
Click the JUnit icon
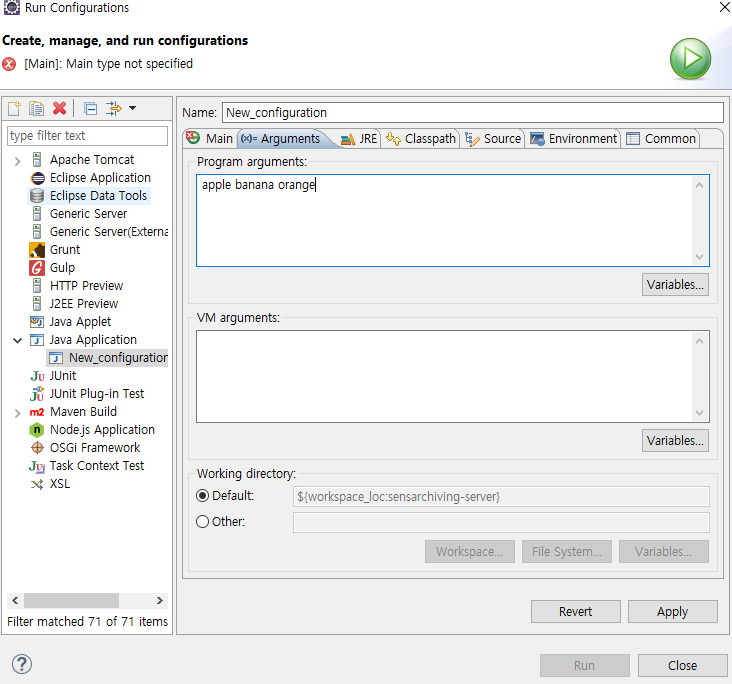point(37,376)
